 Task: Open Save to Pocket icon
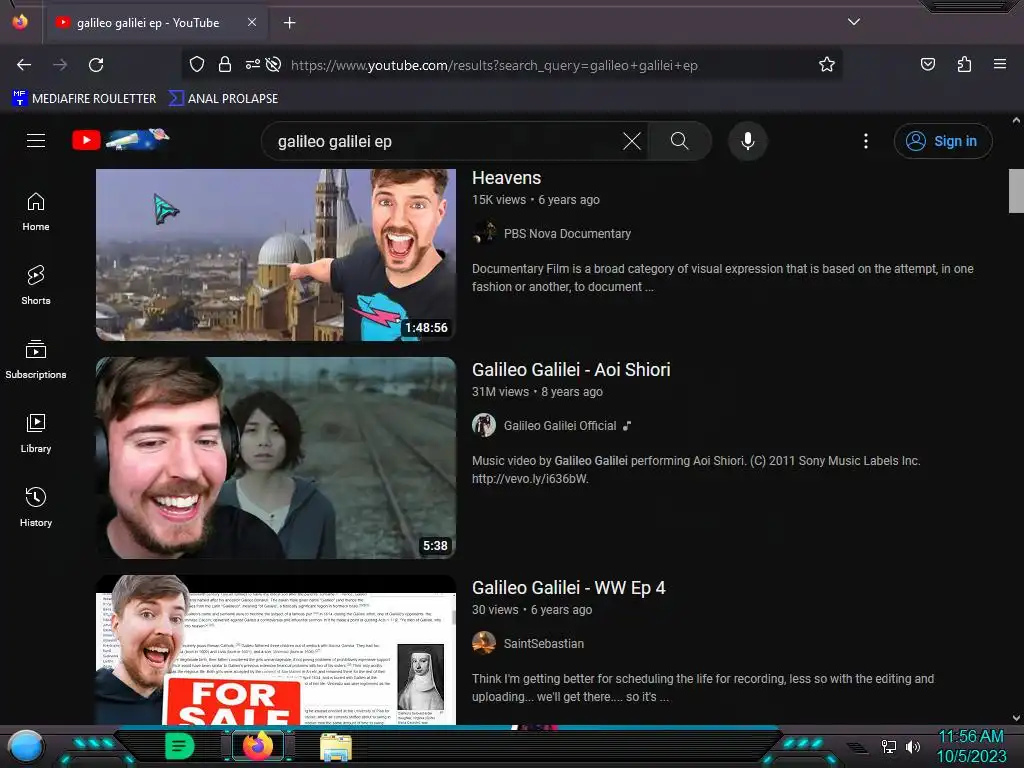(x=927, y=64)
